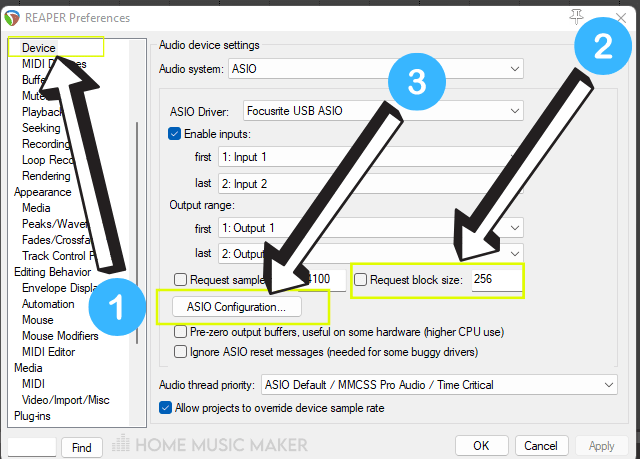The image size is (640, 459).
Task: Open the Video/Import/Misc page
Action: click(x=65, y=400)
